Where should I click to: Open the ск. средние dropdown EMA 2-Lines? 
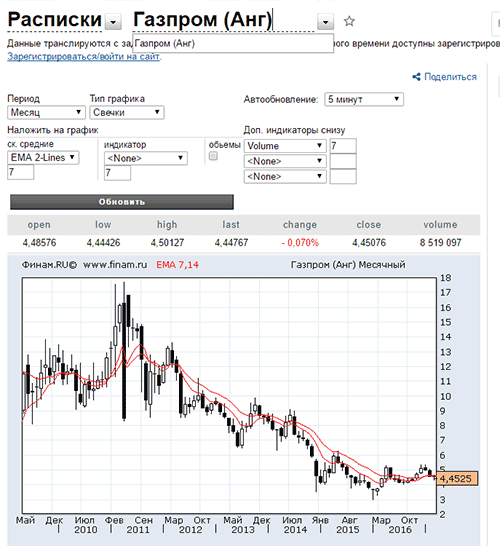click(x=43, y=157)
